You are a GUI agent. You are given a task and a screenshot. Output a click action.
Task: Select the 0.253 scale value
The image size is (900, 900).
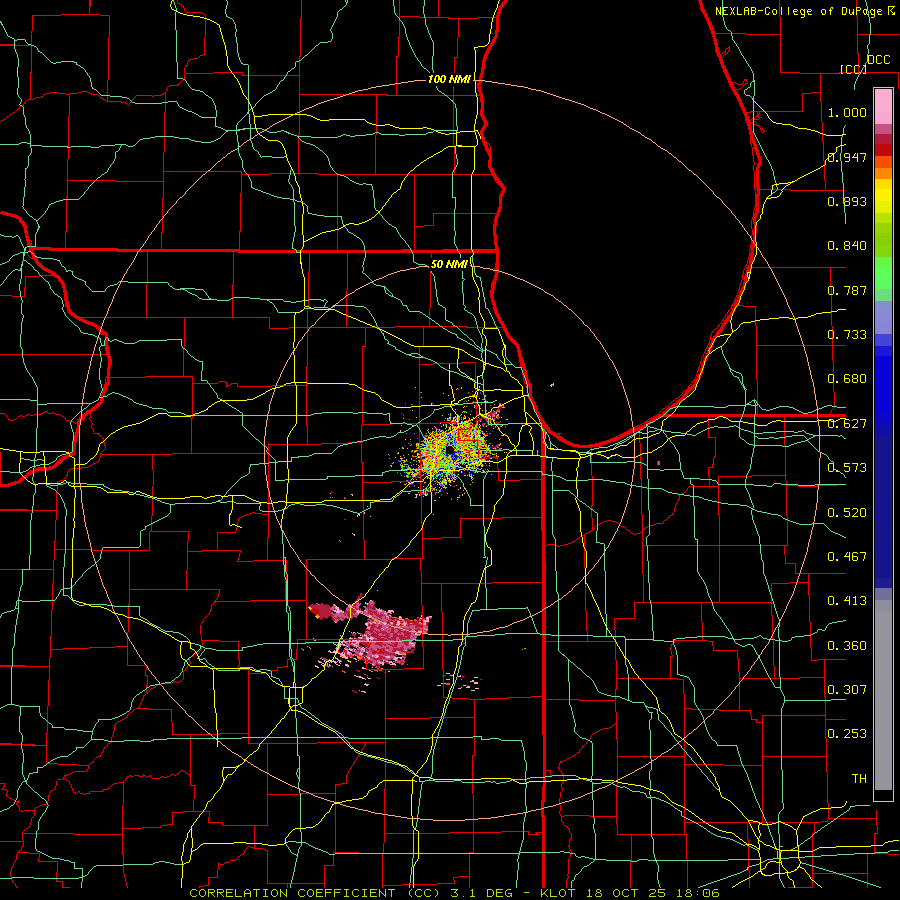pyautogui.click(x=847, y=734)
